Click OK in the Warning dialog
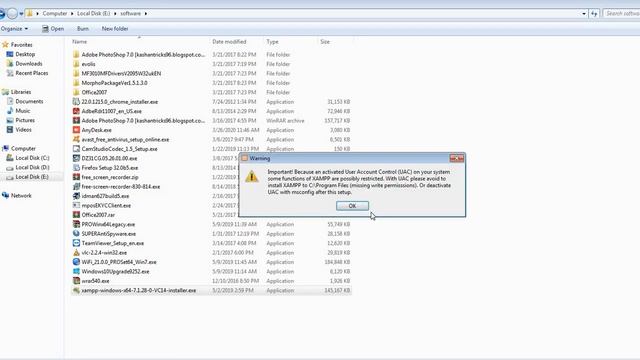The width and height of the screenshot is (640, 360). click(x=352, y=206)
